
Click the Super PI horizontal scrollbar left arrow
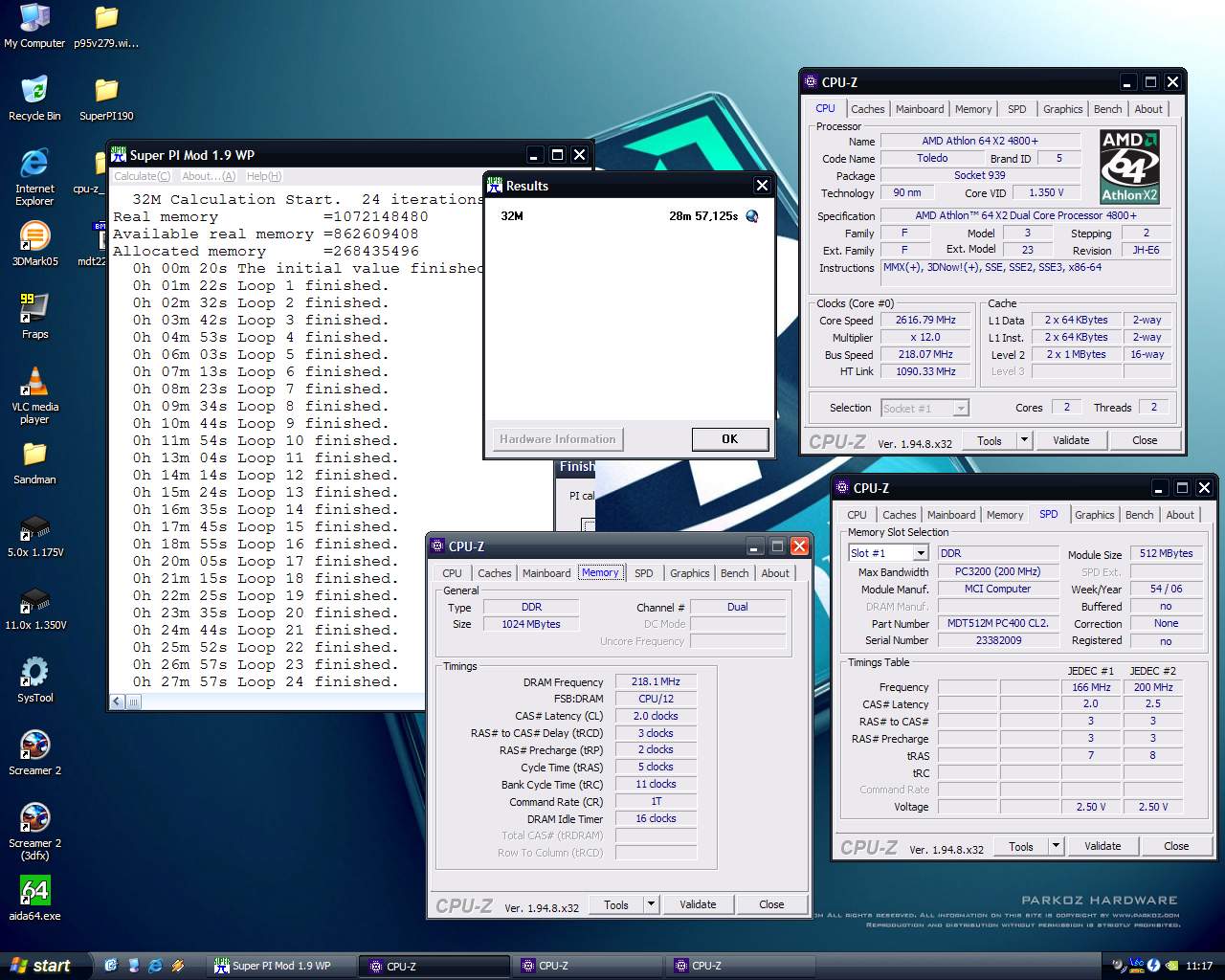117,702
